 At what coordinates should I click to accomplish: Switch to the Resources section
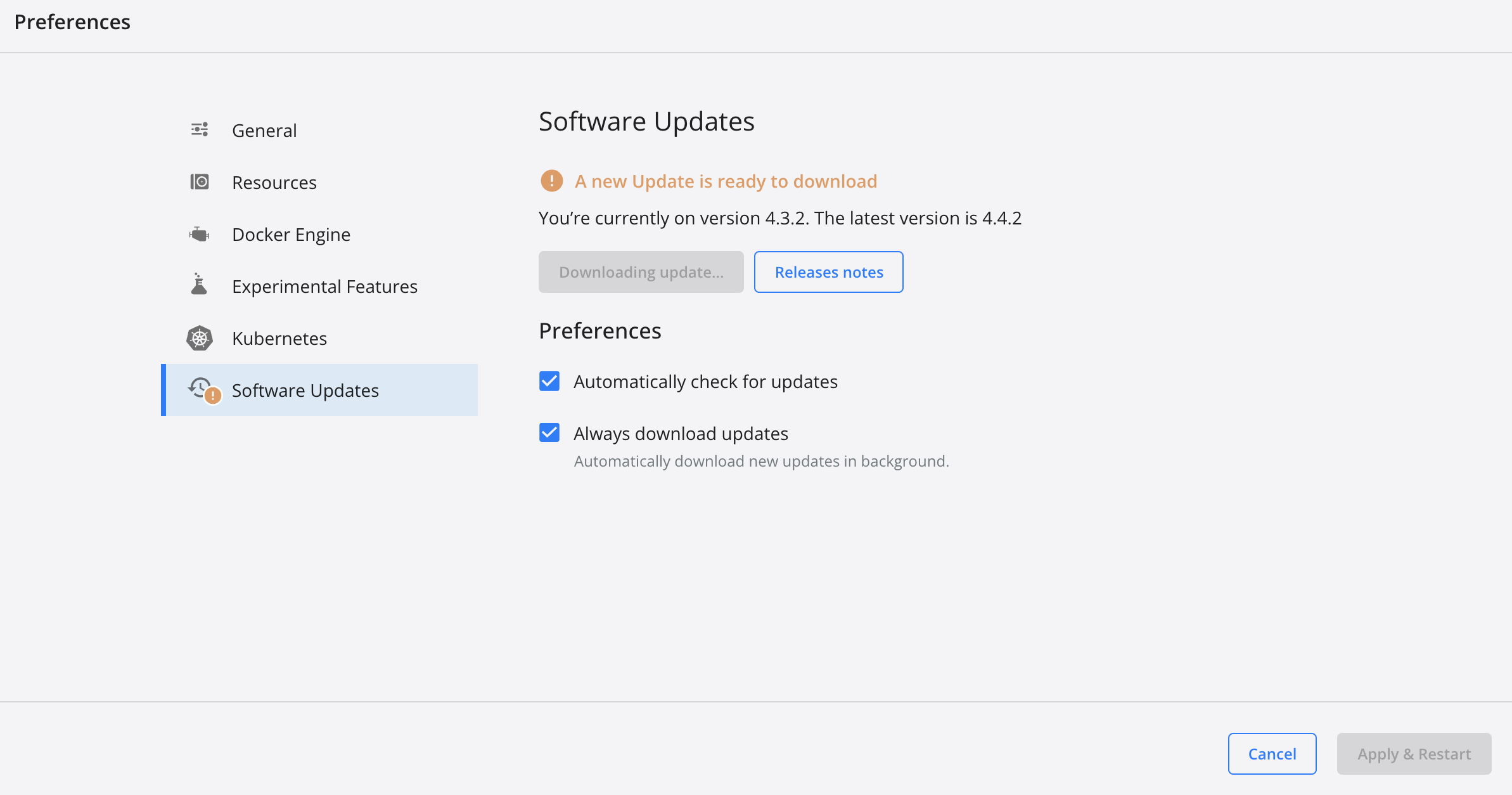[x=274, y=183]
